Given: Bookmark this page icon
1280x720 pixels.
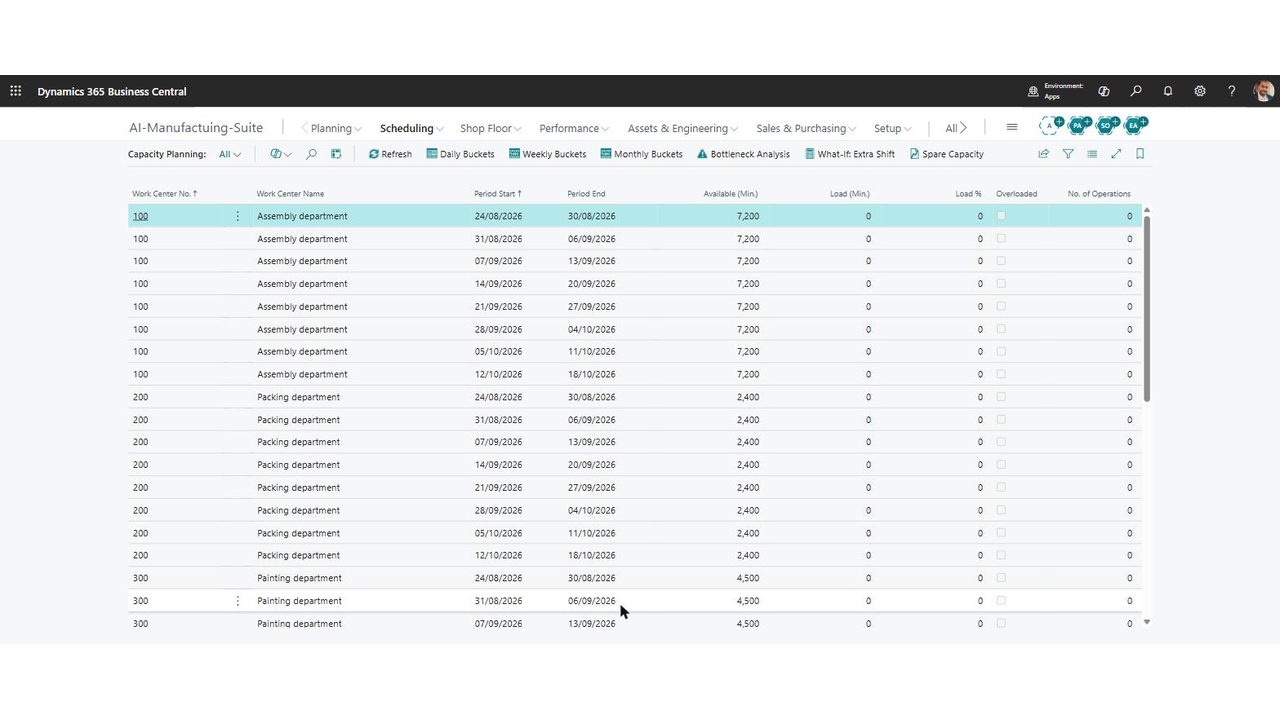Looking at the screenshot, I should (x=1140, y=154).
